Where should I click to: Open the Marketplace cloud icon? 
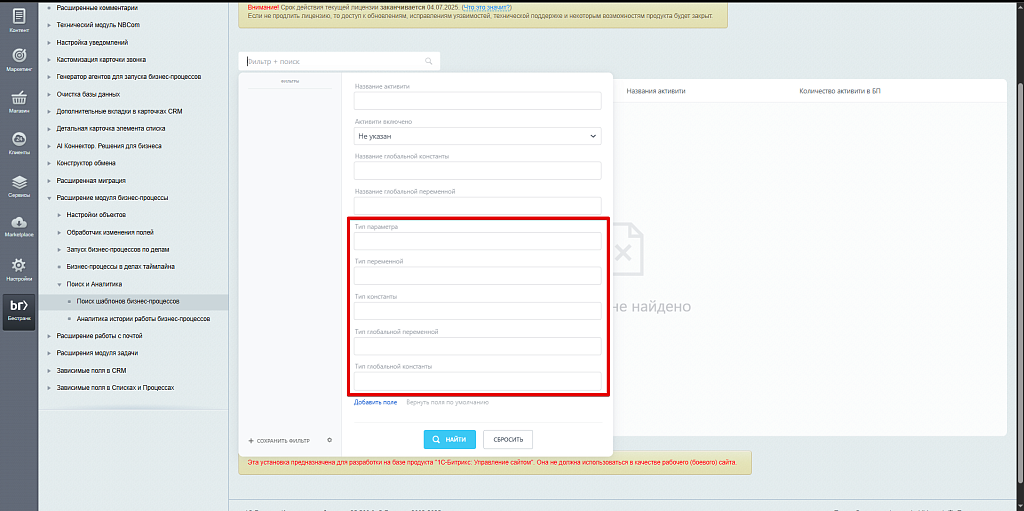click(18, 224)
